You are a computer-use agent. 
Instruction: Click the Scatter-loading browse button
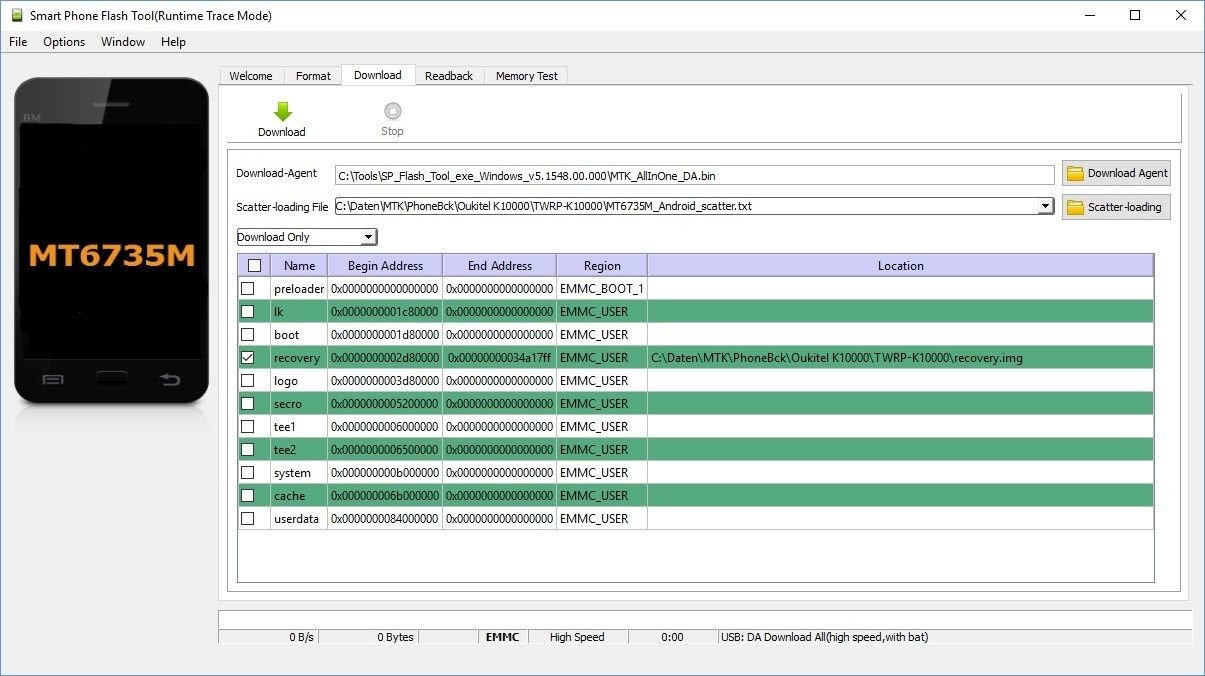(x=1116, y=207)
